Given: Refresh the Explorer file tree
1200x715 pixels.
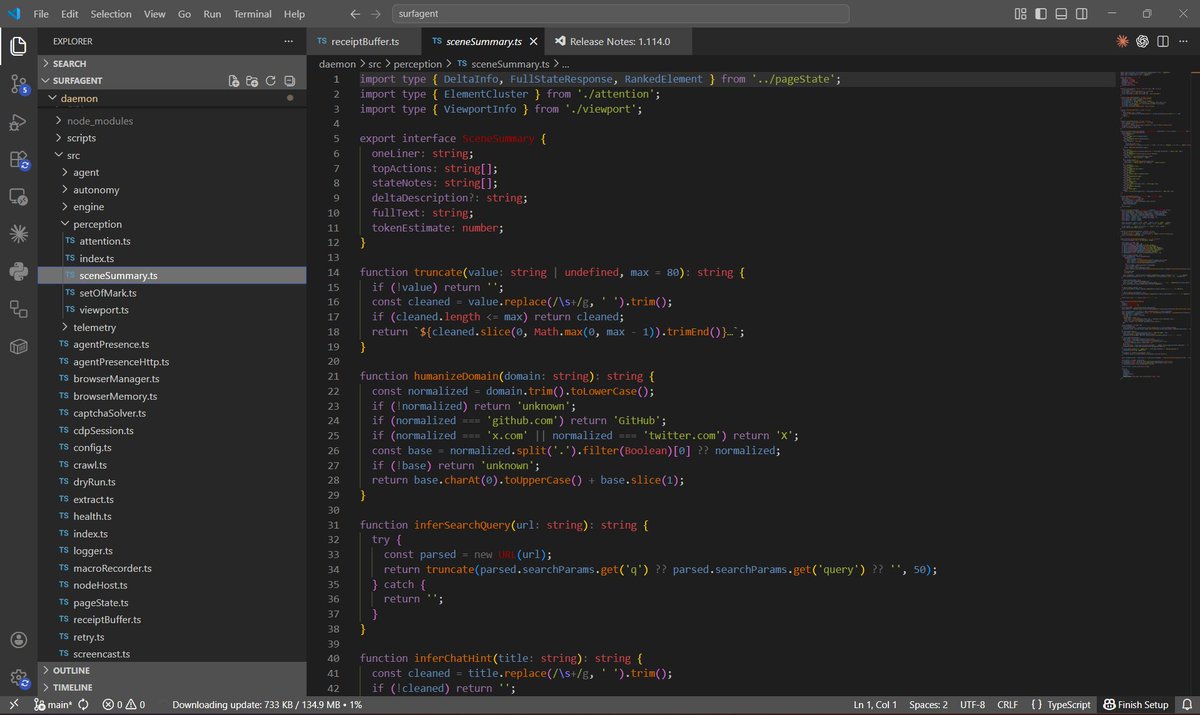Looking at the screenshot, I should tap(271, 80).
